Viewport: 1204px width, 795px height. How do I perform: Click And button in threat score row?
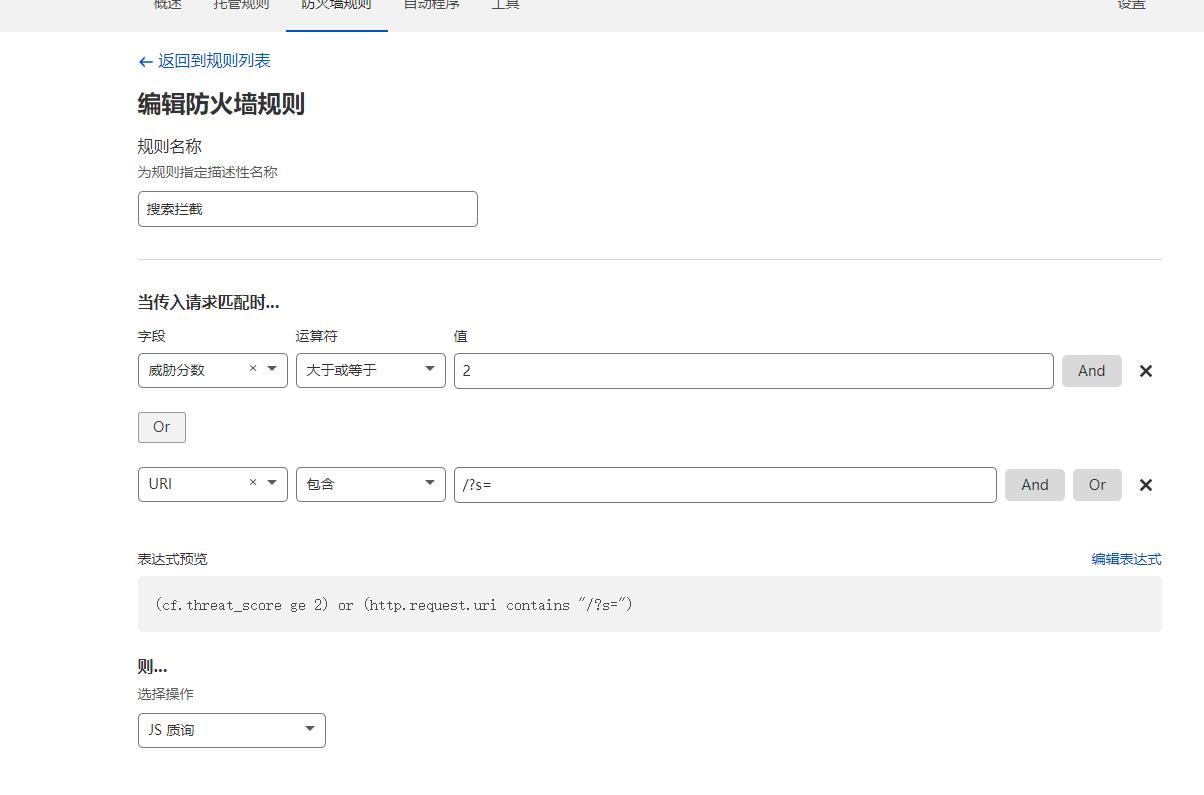point(1092,371)
